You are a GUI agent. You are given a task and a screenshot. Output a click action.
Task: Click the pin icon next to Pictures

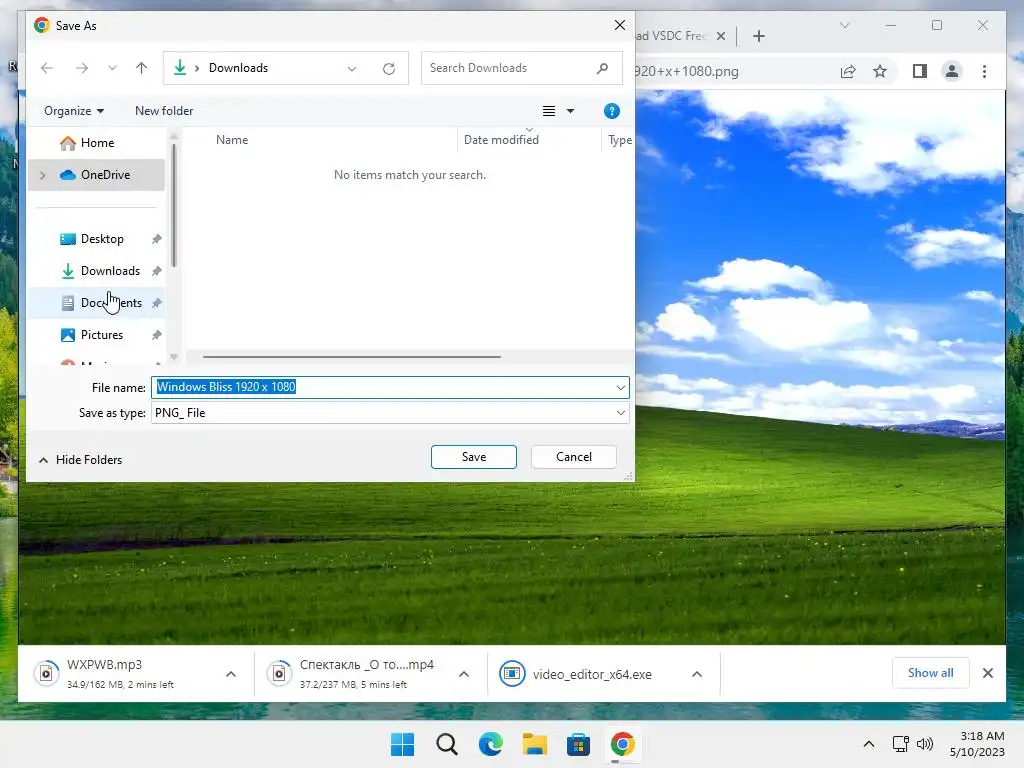[156, 335]
